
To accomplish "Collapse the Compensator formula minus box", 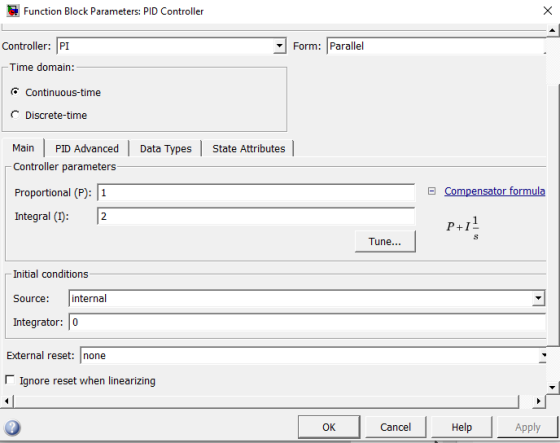I will pos(431,191).
